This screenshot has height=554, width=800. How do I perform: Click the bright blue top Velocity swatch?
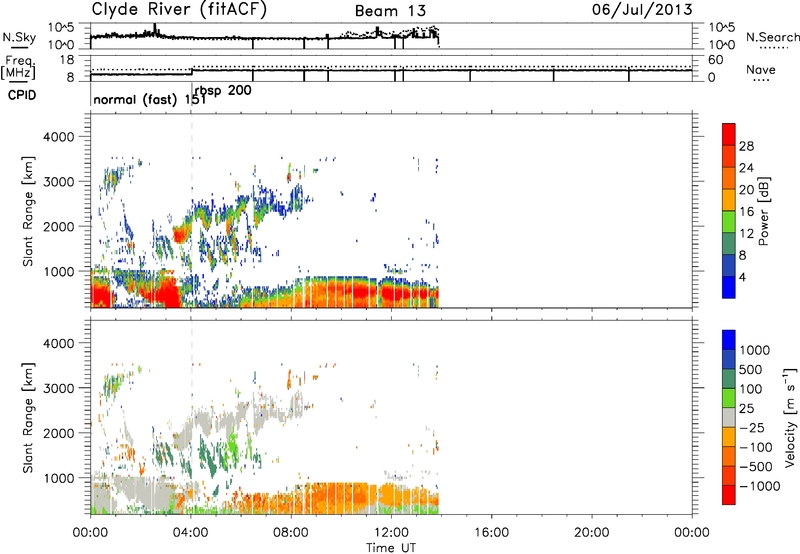pos(729,340)
